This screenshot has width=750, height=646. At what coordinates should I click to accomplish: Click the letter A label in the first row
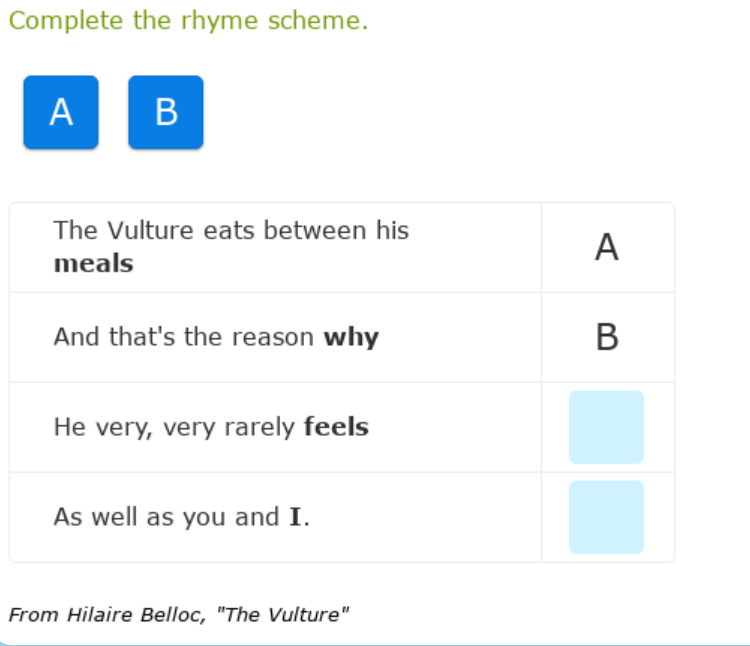tap(607, 247)
